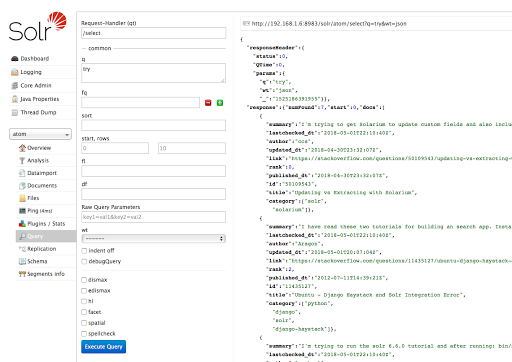
Task: Enable the hl highlighting checkbox
Action: click(84, 301)
